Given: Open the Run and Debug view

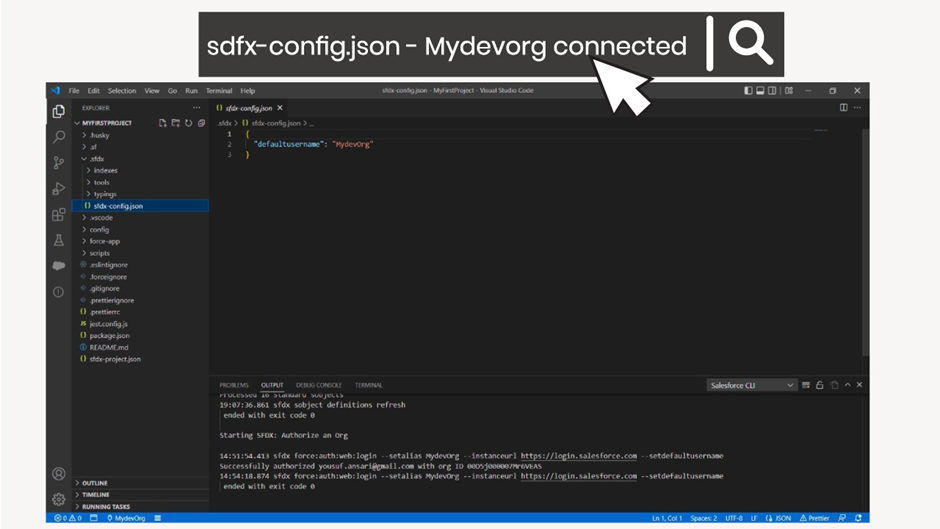Looking at the screenshot, I should [59, 188].
